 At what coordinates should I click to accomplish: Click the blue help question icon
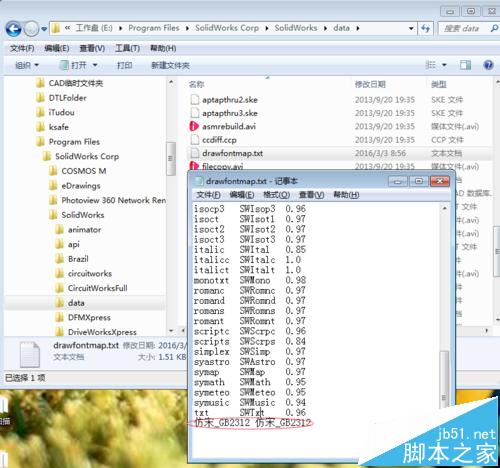[x=488, y=65]
